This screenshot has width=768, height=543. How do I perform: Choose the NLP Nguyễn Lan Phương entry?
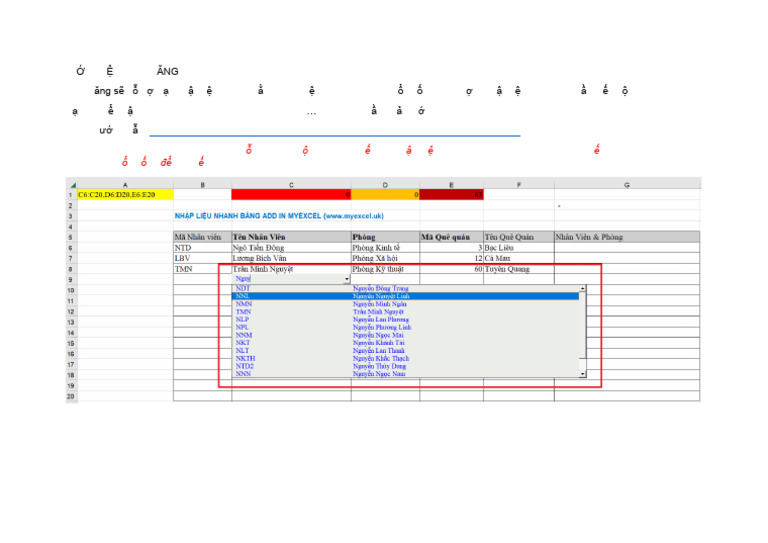[406, 320]
